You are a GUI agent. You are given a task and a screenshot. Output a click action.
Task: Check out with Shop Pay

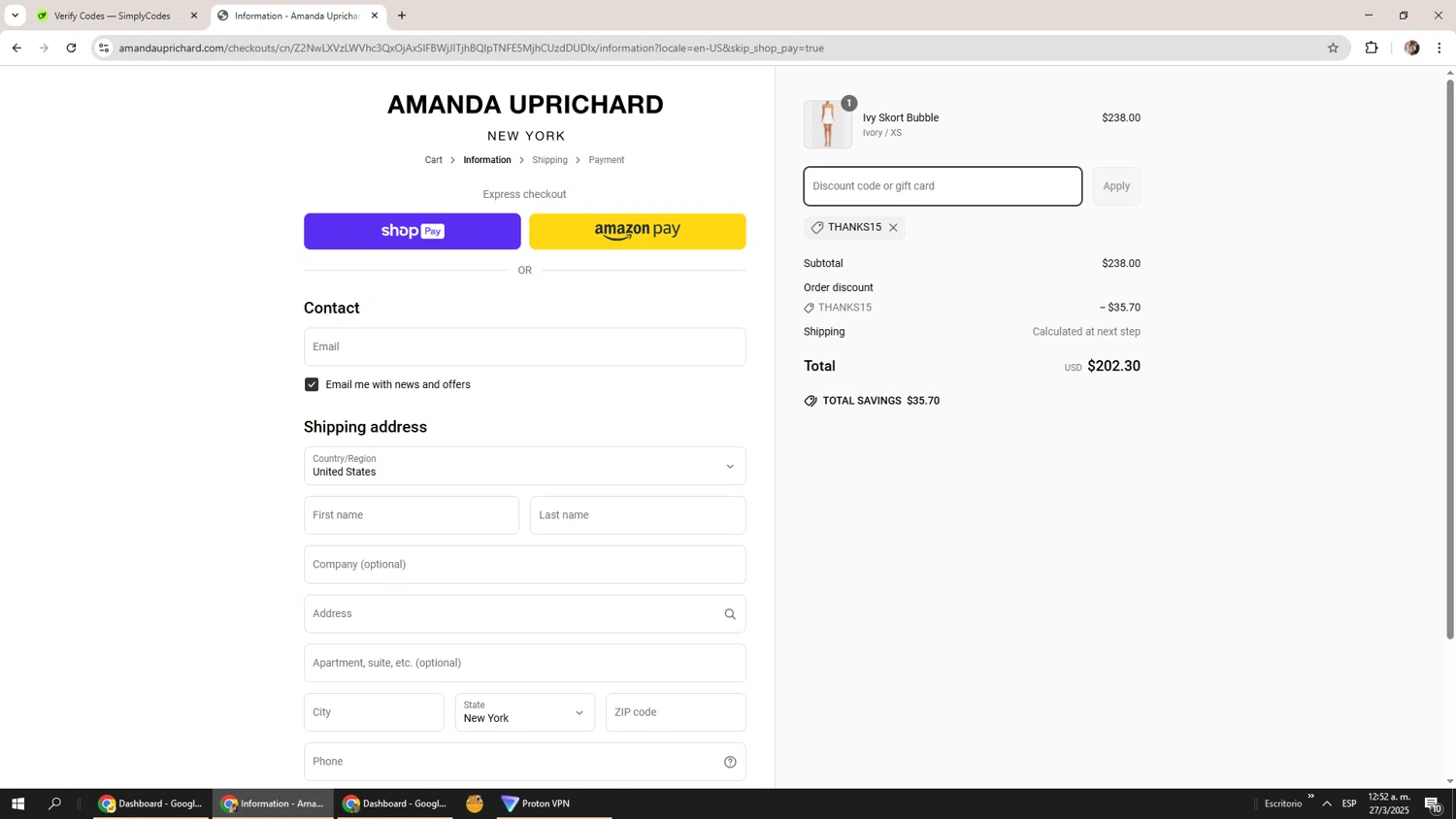click(413, 232)
